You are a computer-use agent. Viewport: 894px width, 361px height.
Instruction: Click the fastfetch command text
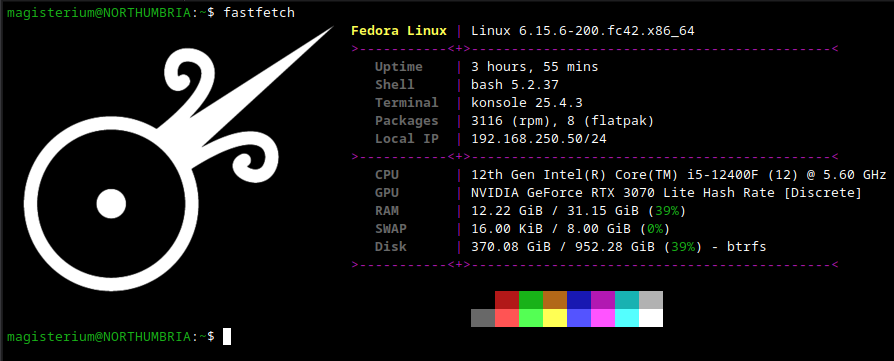pos(259,13)
